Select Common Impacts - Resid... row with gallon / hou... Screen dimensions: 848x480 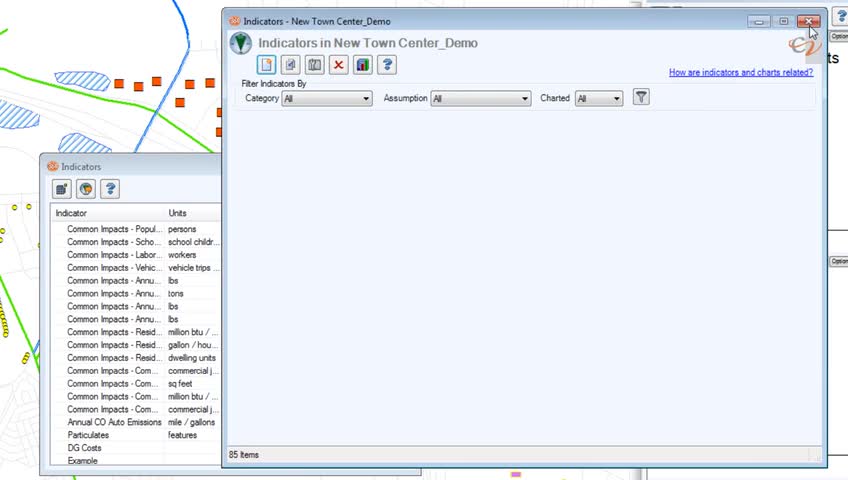pos(136,345)
